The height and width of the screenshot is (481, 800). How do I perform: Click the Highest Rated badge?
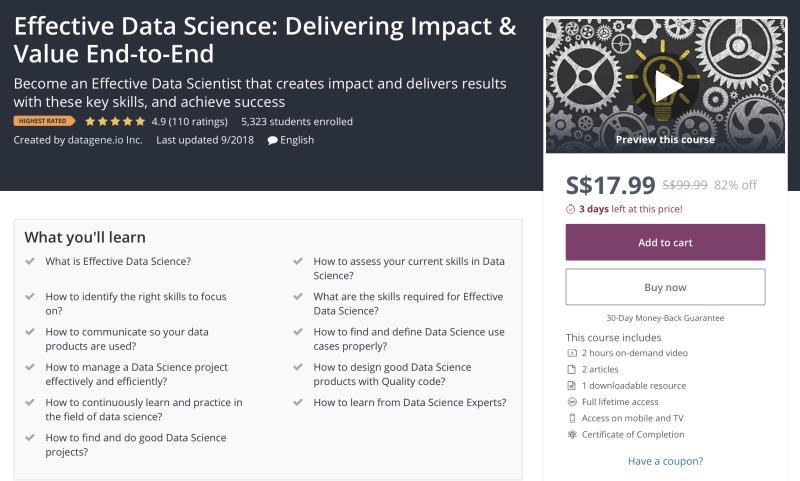[x=44, y=122]
